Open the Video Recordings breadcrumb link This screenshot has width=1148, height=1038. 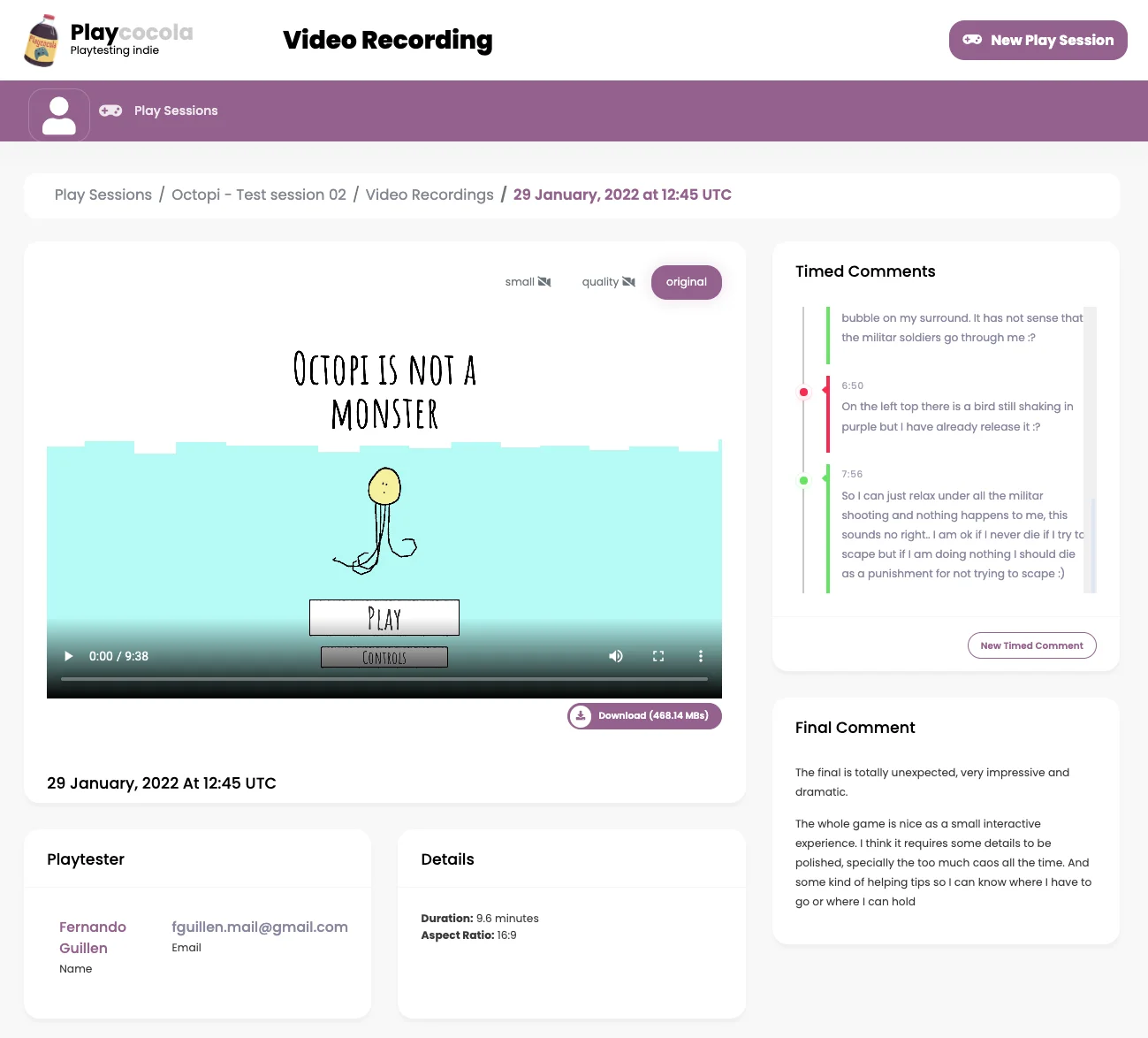pos(430,195)
